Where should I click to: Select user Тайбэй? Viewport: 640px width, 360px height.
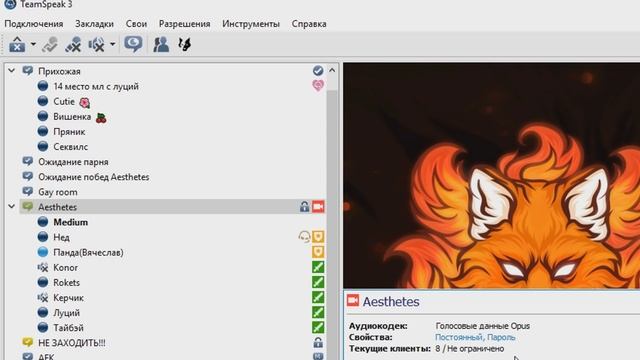(68, 328)
